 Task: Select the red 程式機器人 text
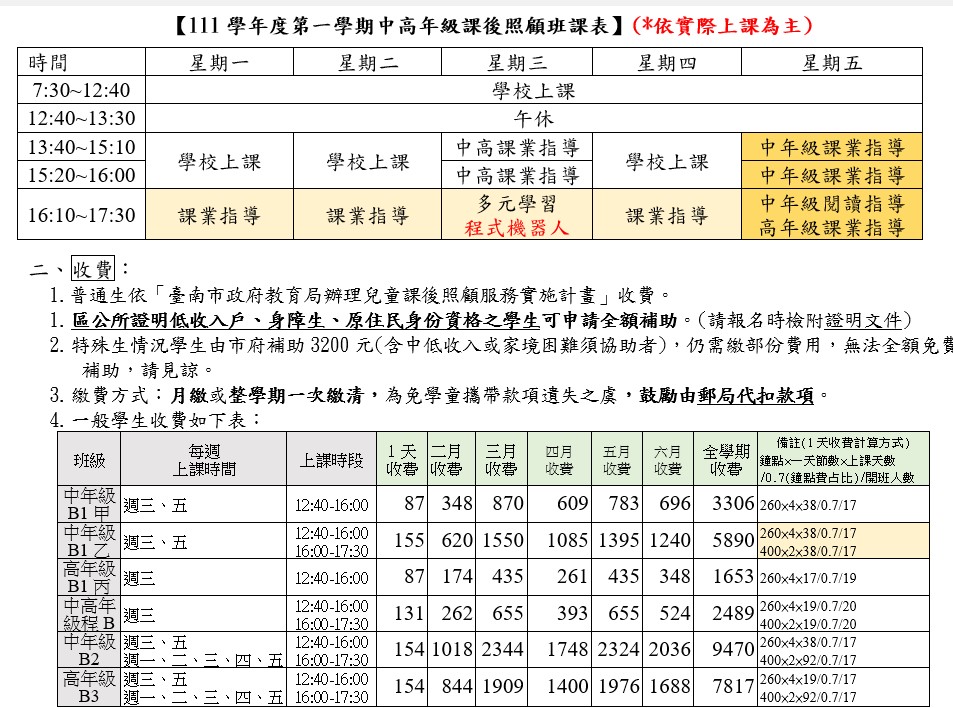[517, 228]
